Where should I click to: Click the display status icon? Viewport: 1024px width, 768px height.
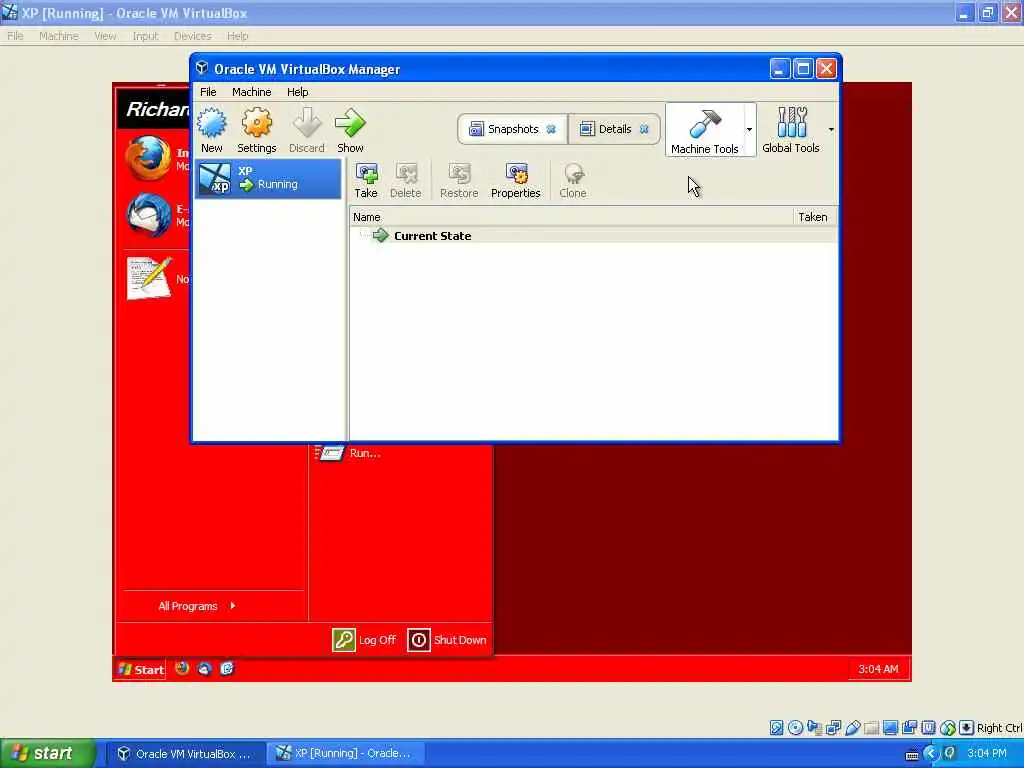(x=890, y=728)
